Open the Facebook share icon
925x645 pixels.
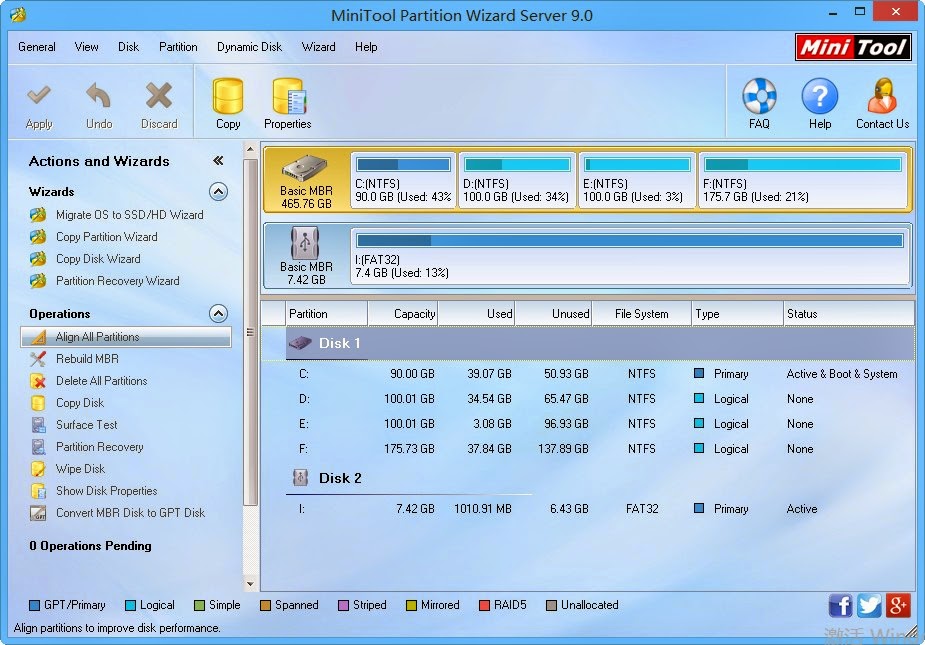tap(840, 605)
